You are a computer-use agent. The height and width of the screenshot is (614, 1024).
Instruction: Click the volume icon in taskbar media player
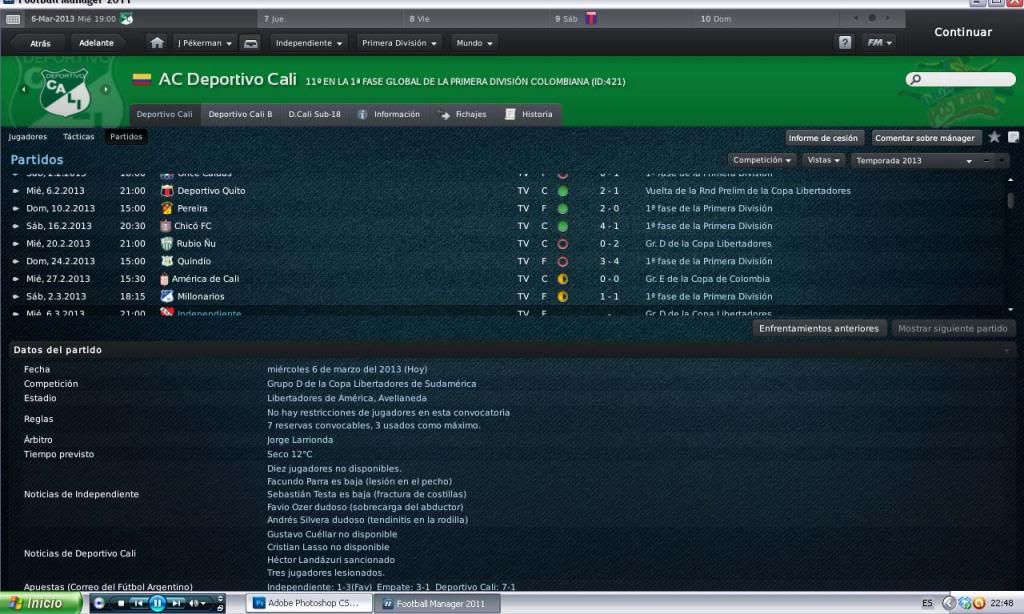pyautogui.click(x=195, y=604)
